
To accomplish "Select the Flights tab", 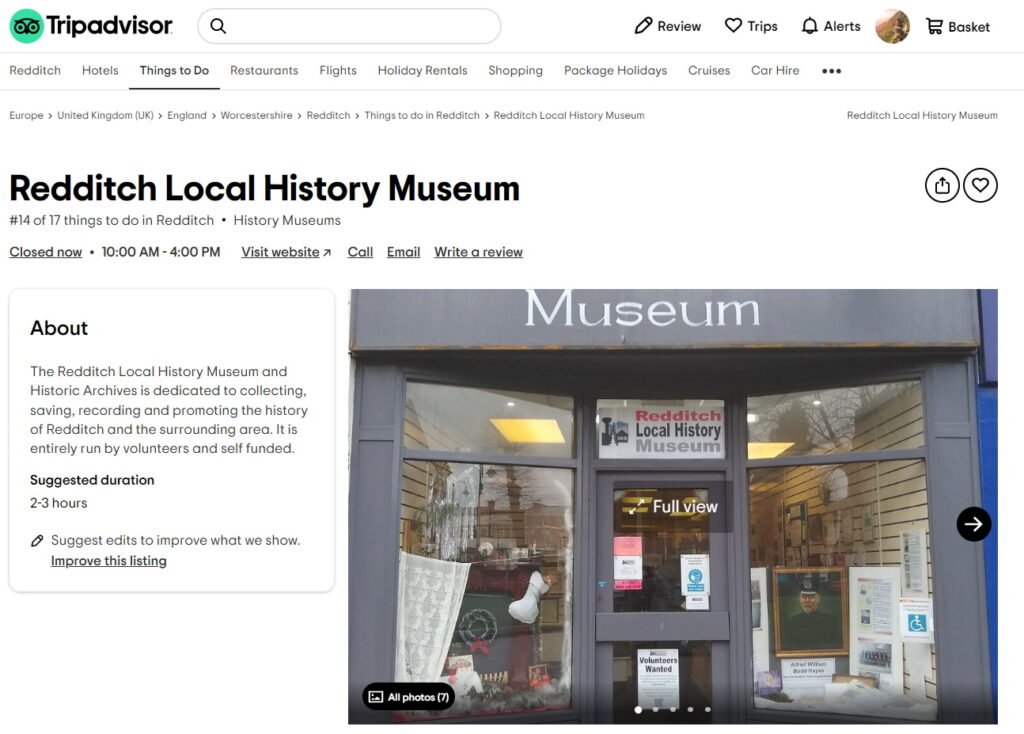I will (338, 71).
